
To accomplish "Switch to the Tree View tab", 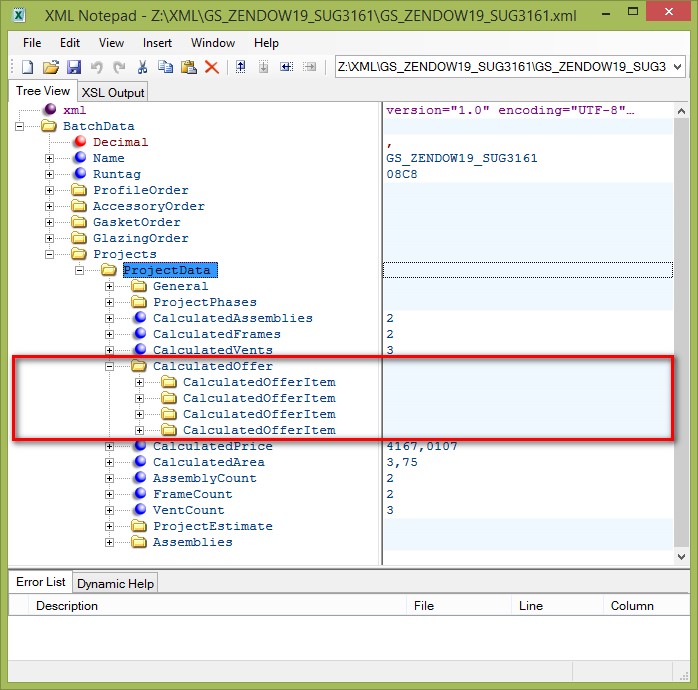I will [43, 91].
